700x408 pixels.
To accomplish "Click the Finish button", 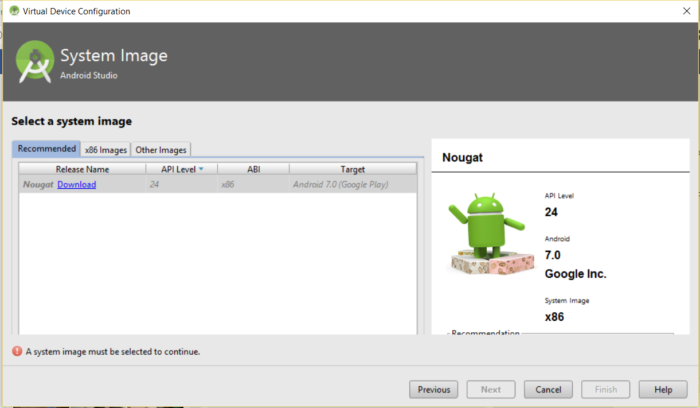I will tap(606, 389).
